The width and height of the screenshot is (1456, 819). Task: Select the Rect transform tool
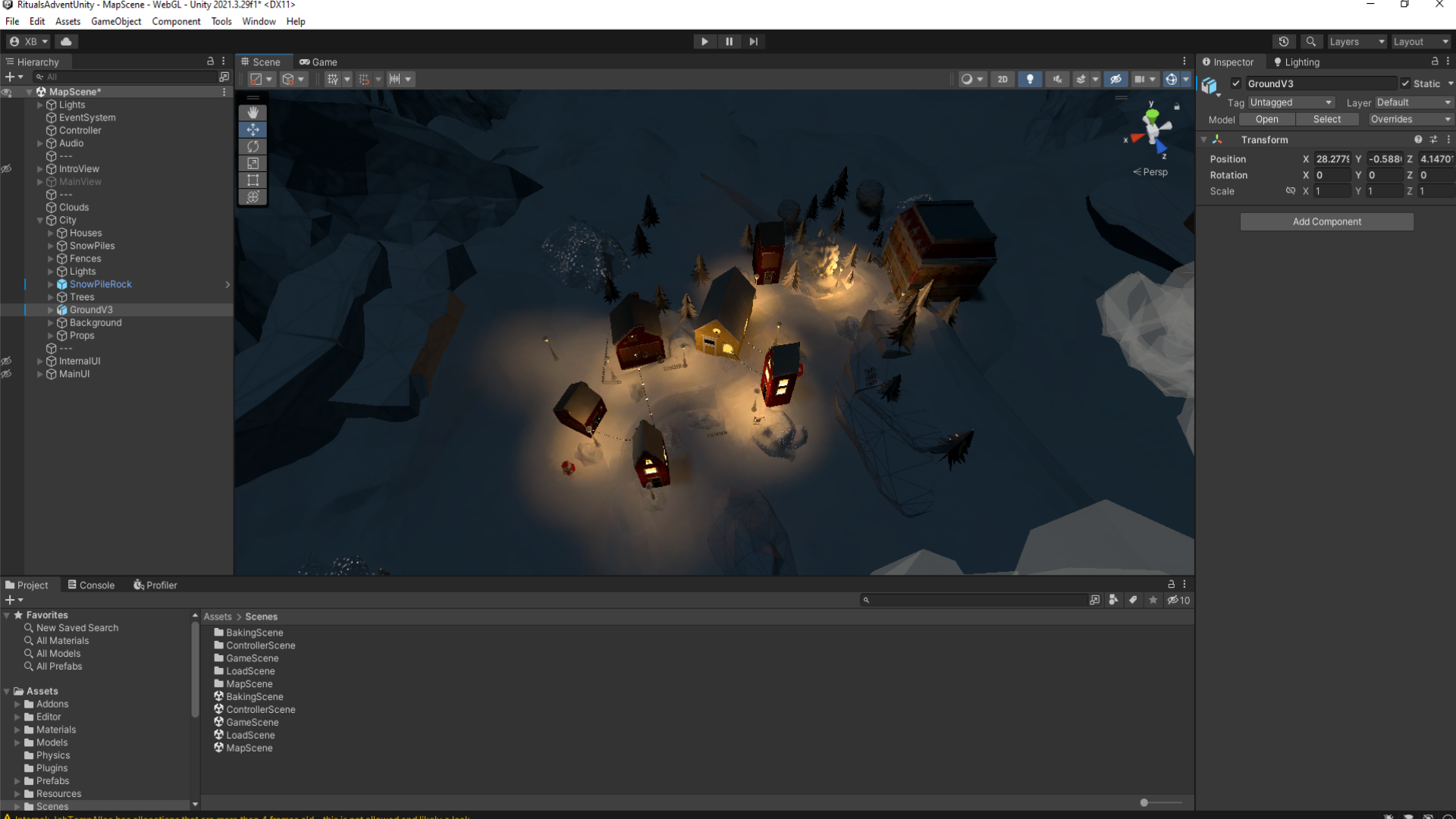tap(253, 180)
